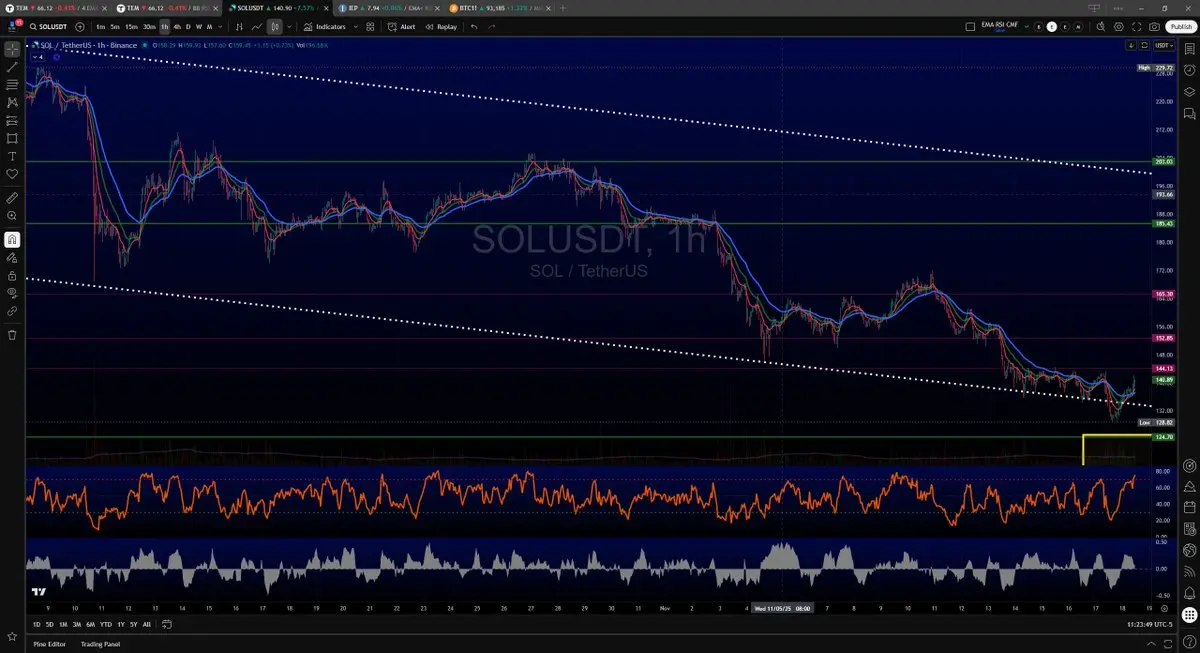Open the layout setup square icon
The height and width of the screenshot is (653, 1200).
(970, 27)
